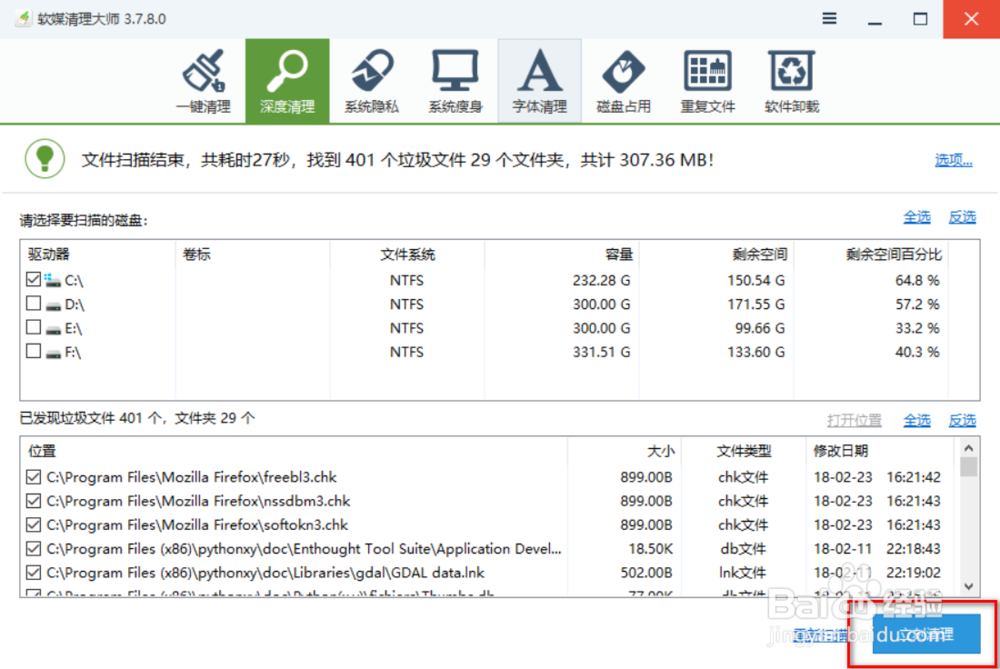This screenshot has width=1000, height=669.
Task: Click 打开位置 to open file location
Action: coord(855,419)
